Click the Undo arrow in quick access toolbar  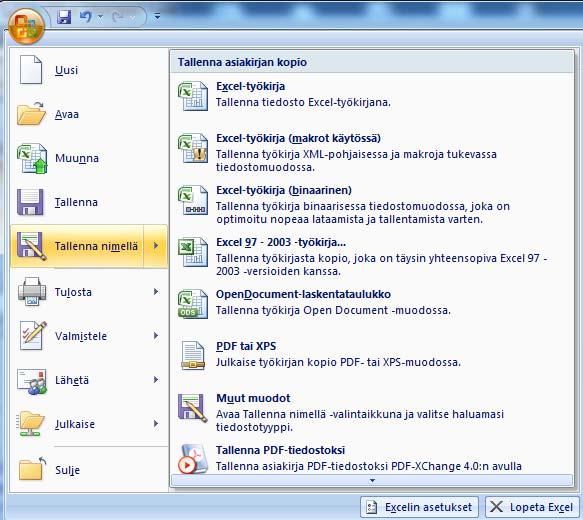pos(86,17)
